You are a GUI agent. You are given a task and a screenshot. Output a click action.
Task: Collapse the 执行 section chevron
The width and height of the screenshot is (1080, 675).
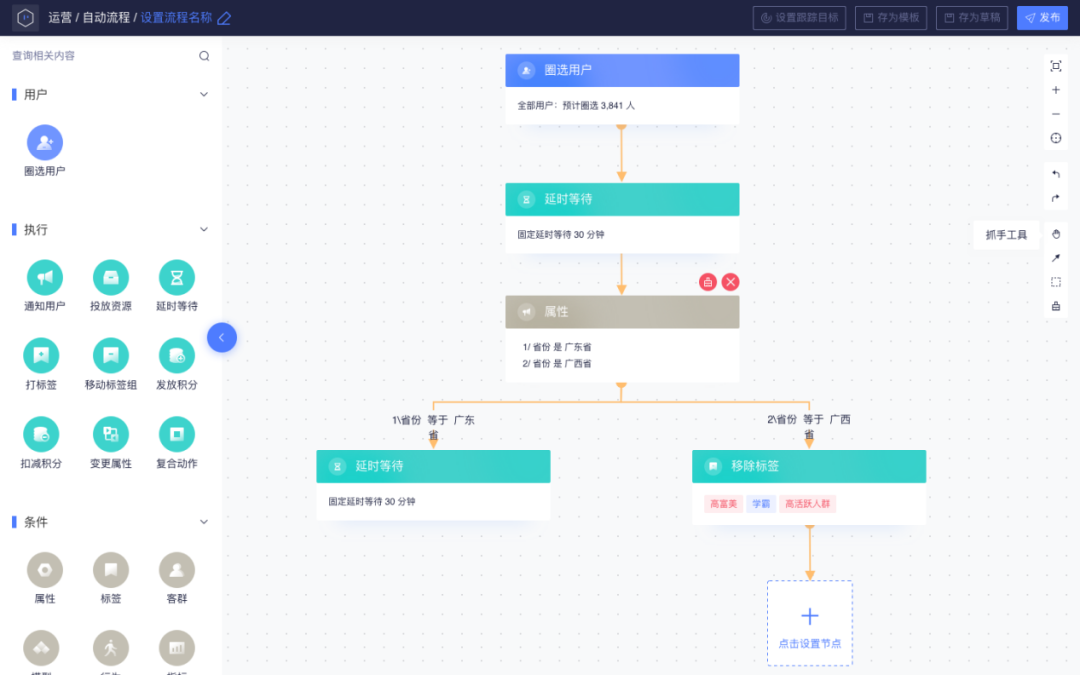click(204, 229)
